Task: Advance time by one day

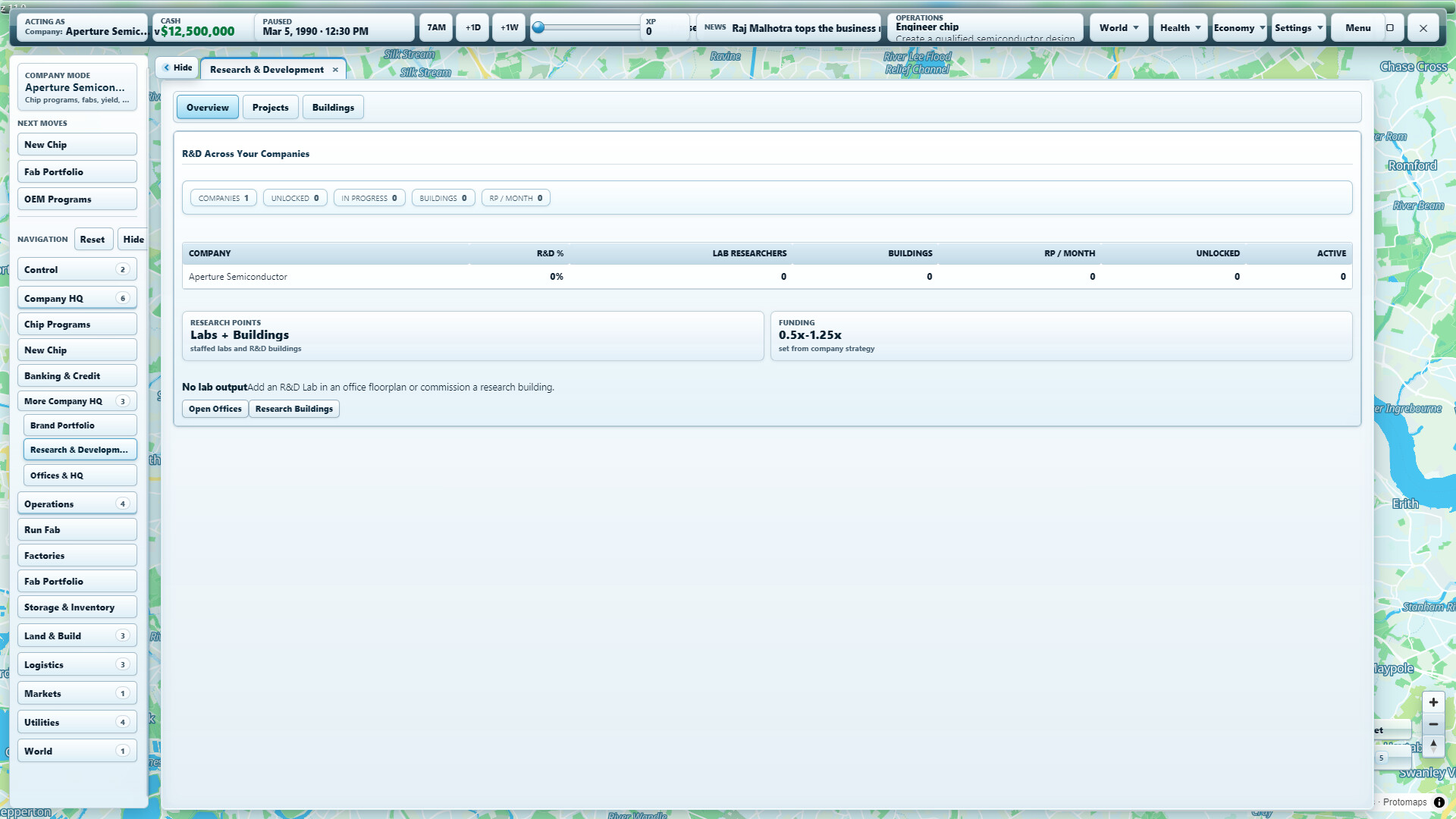Action: pyautogui.click(x=472, y=28)
